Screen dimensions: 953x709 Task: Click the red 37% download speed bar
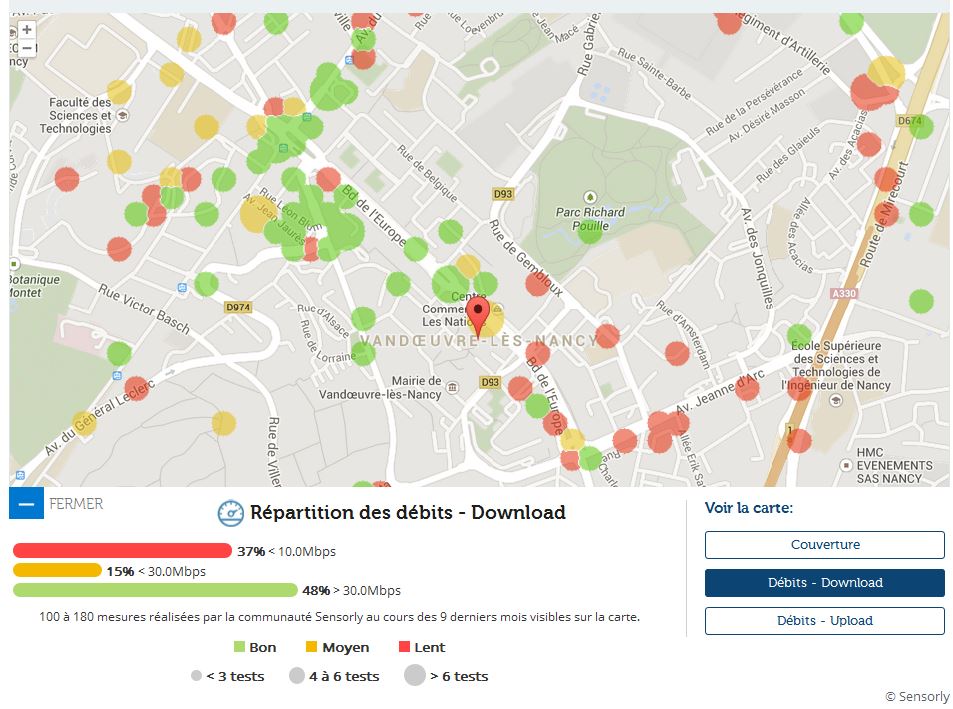click(122, 551)
